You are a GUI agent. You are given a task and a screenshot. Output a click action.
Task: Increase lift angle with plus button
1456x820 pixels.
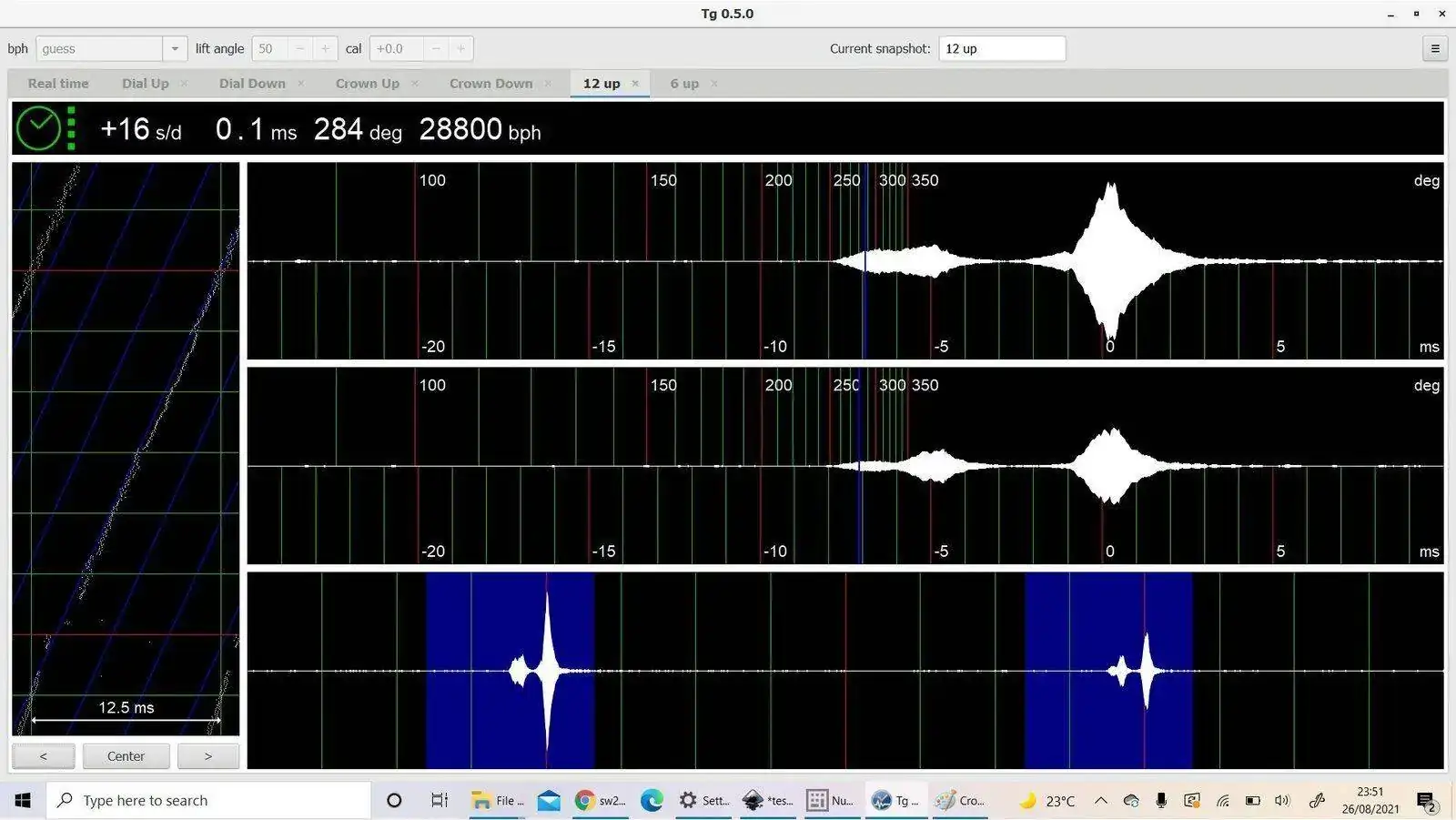tap(325, 49)
